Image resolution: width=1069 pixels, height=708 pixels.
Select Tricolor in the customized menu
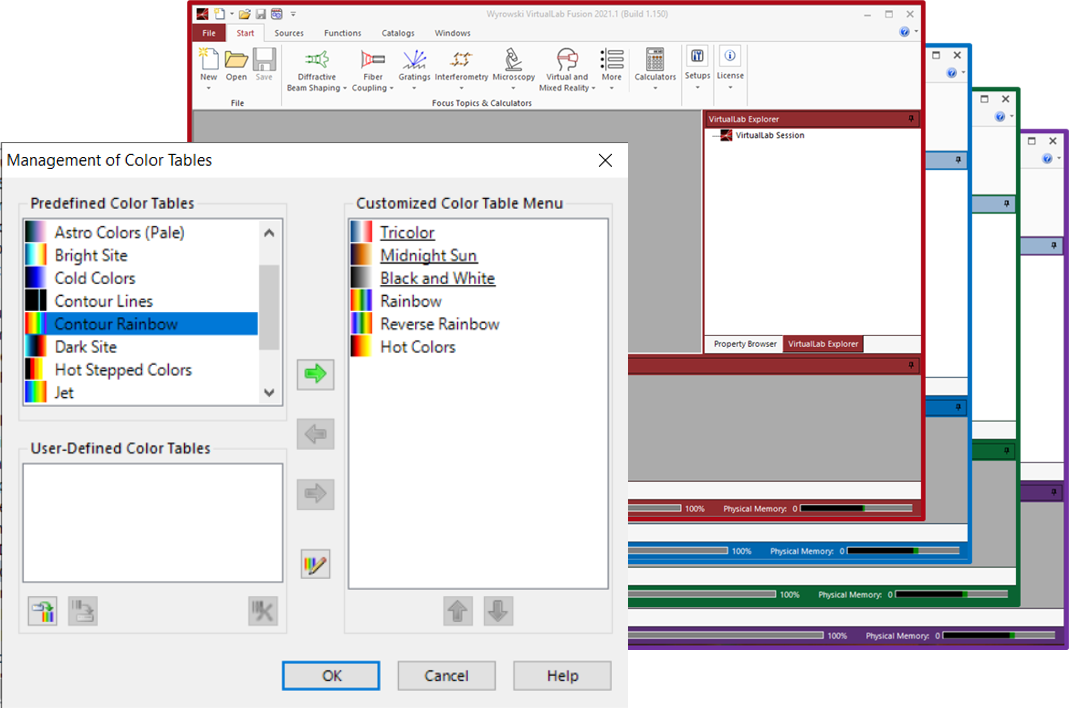coord(407,233)
